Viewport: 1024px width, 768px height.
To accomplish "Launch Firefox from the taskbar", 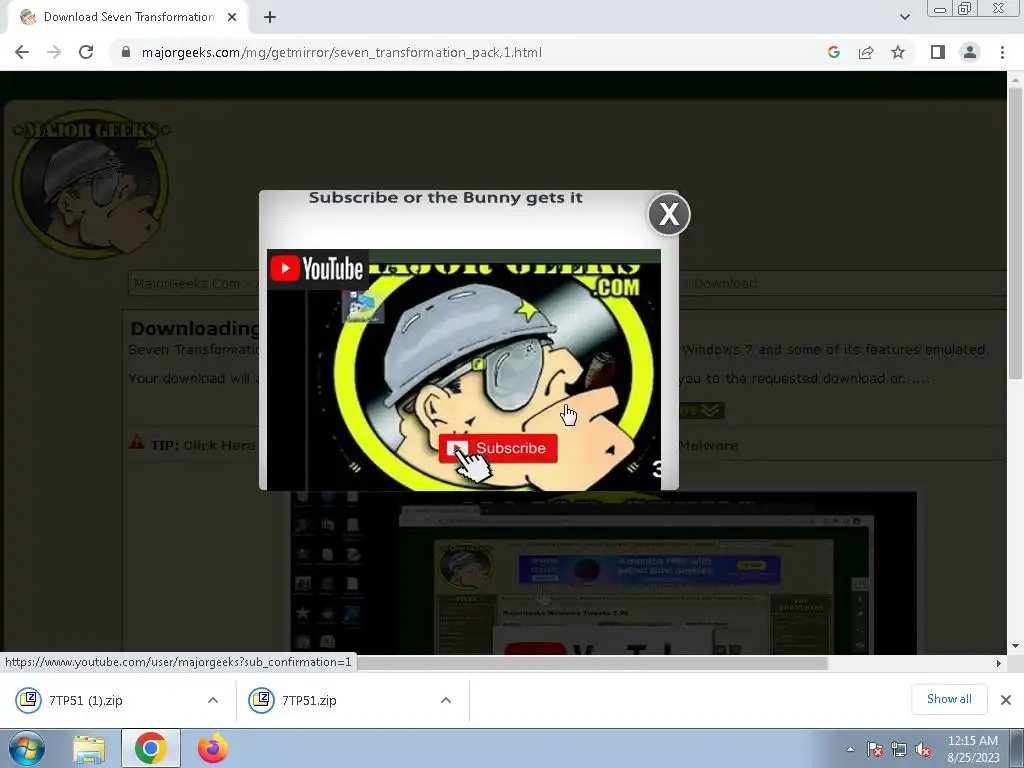I will click(213, 748).
